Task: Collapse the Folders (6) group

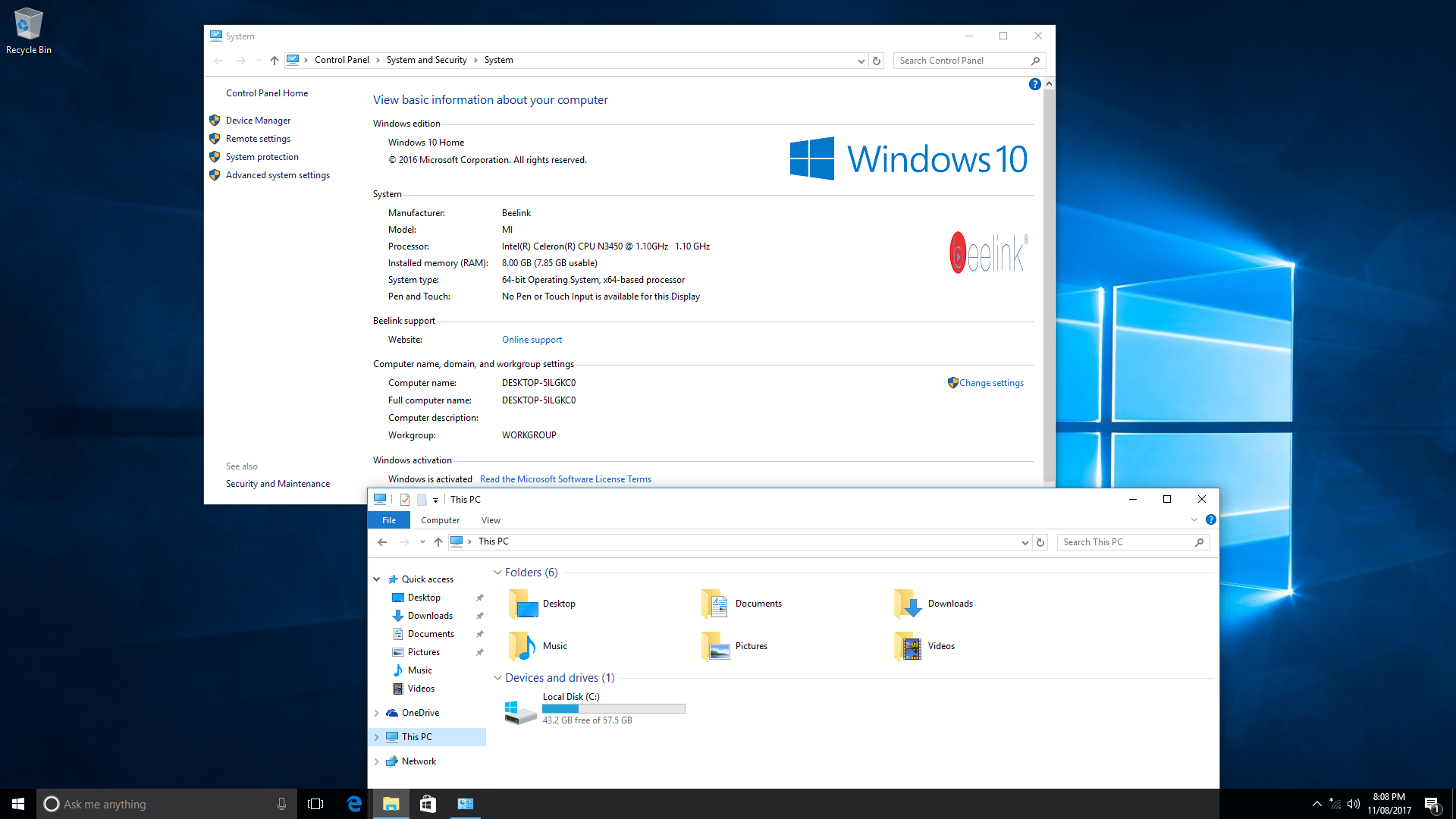Action: pos(497,573)
